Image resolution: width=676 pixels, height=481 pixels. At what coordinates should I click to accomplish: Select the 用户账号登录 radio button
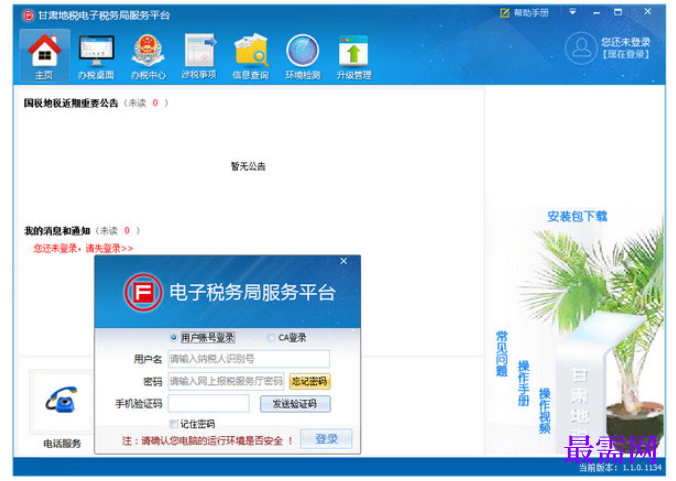point(174,337)
